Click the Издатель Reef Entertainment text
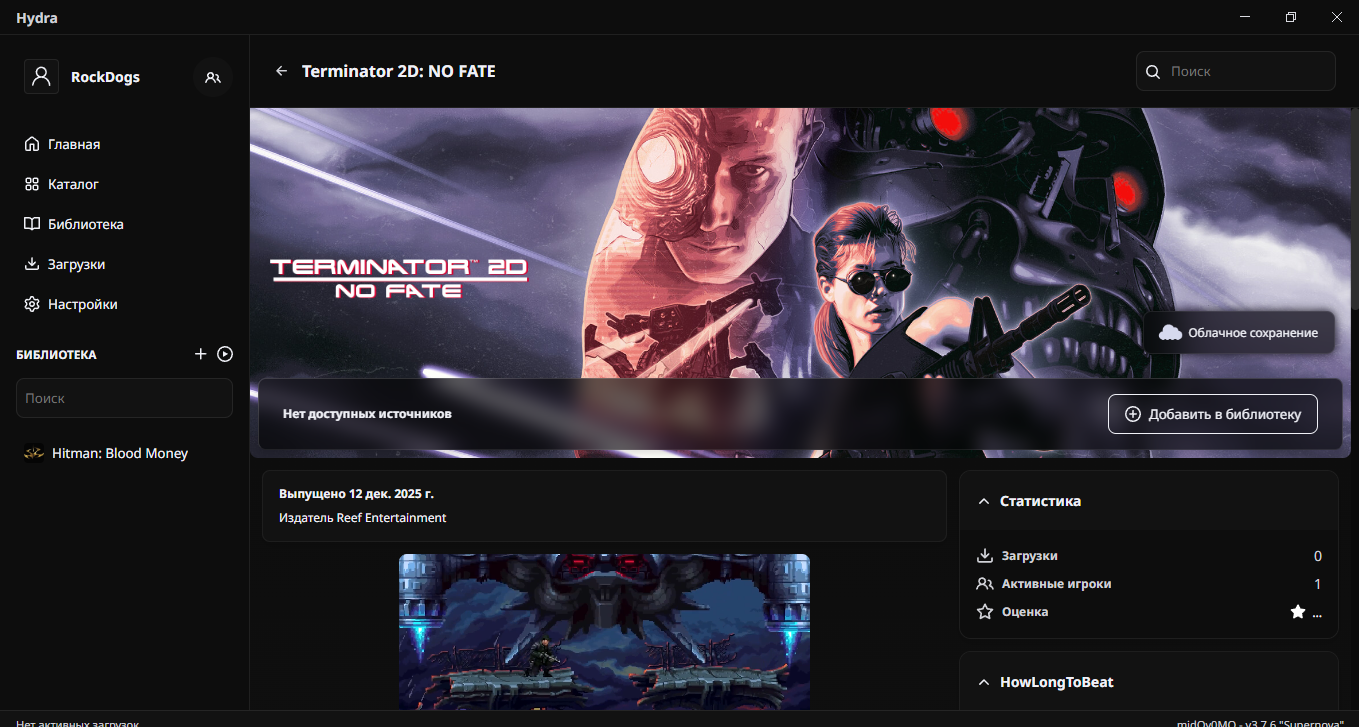This screenshot has height=727, width=1359. click(x=363, y=518)
